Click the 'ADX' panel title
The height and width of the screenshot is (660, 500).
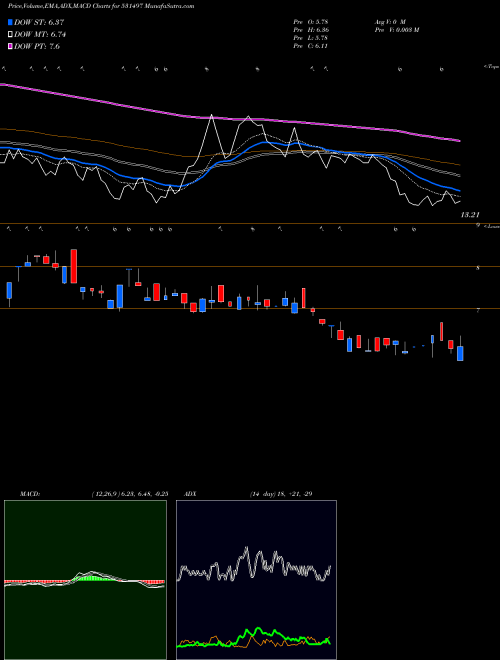click(x=190, y=494)
